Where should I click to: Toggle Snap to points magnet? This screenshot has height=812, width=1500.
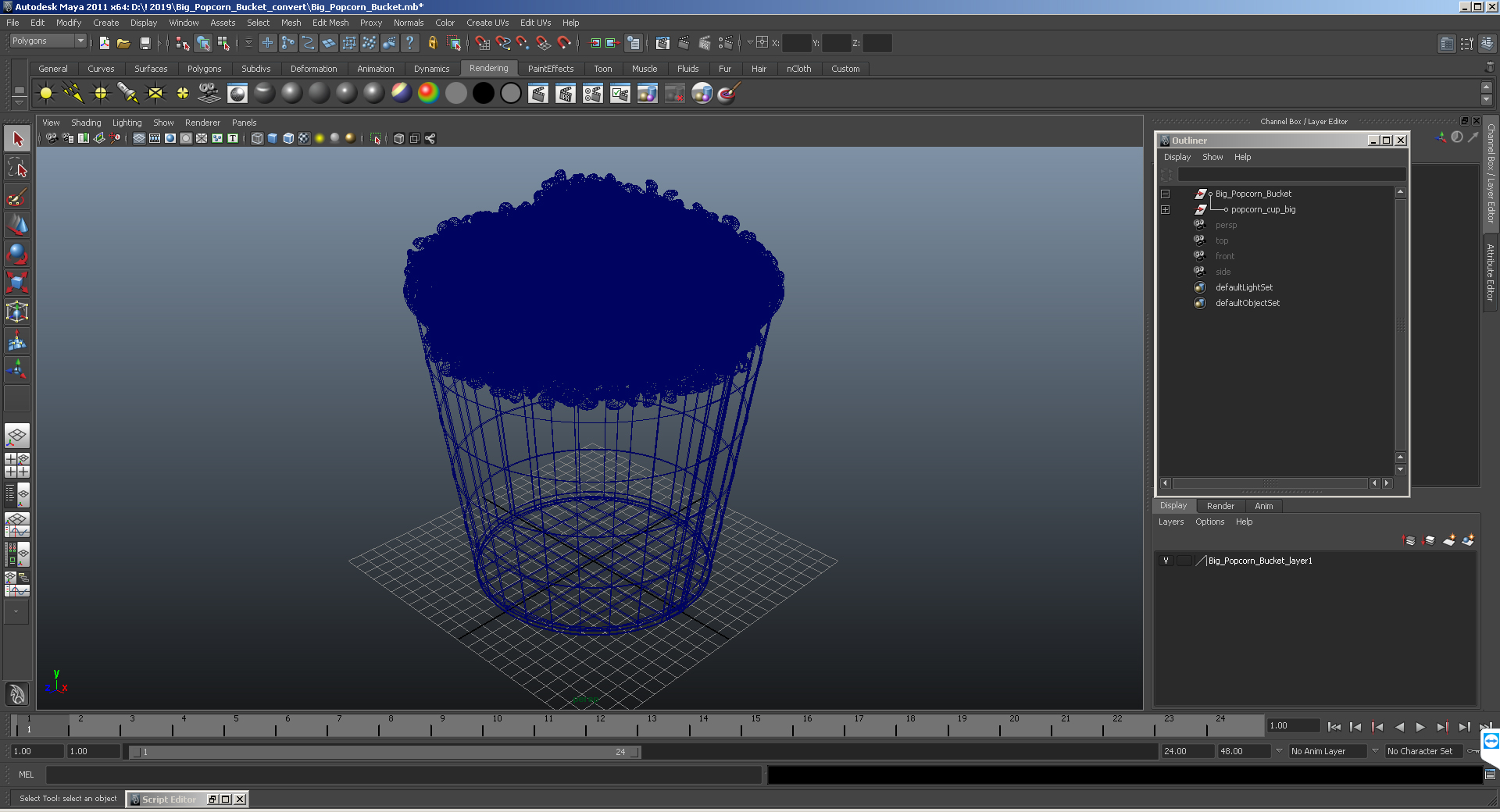point(523,43)
